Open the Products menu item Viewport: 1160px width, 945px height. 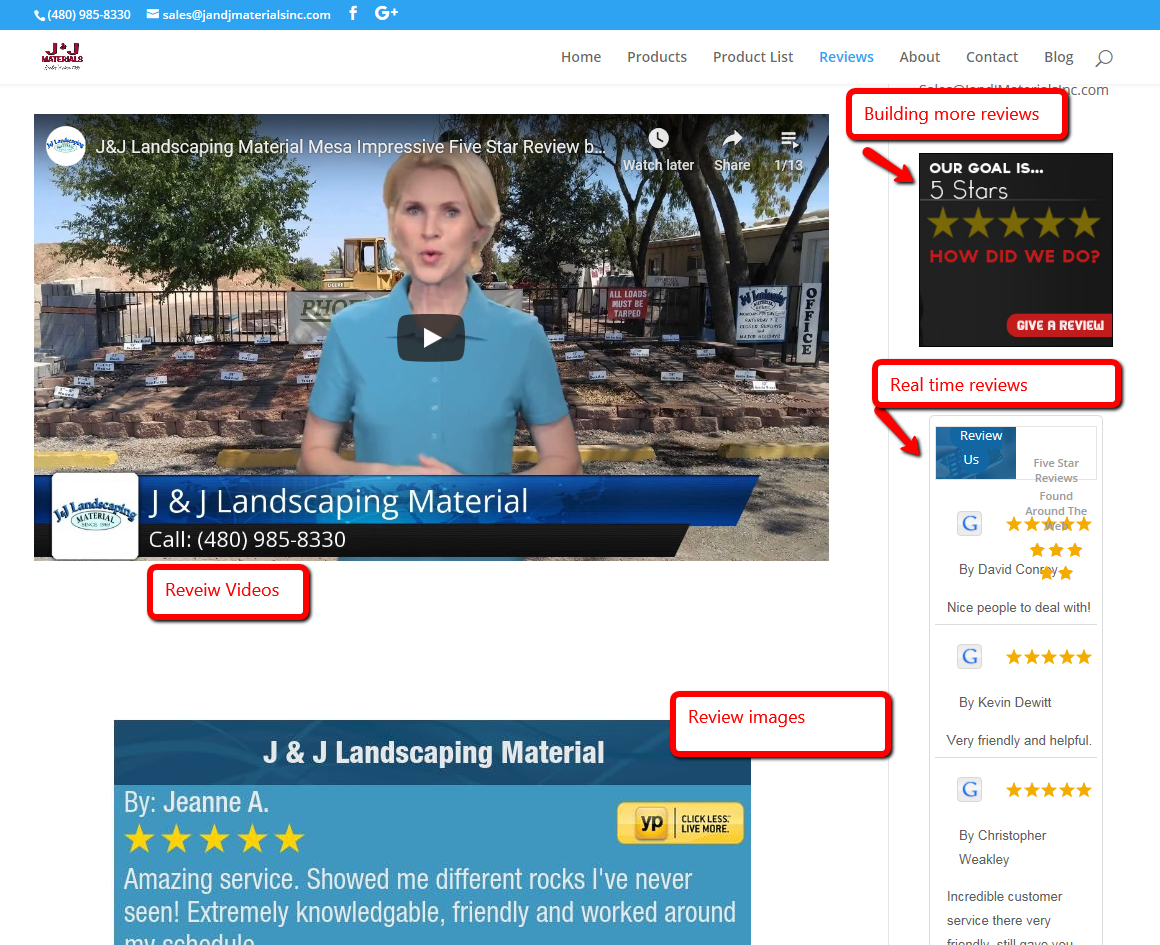657,57
